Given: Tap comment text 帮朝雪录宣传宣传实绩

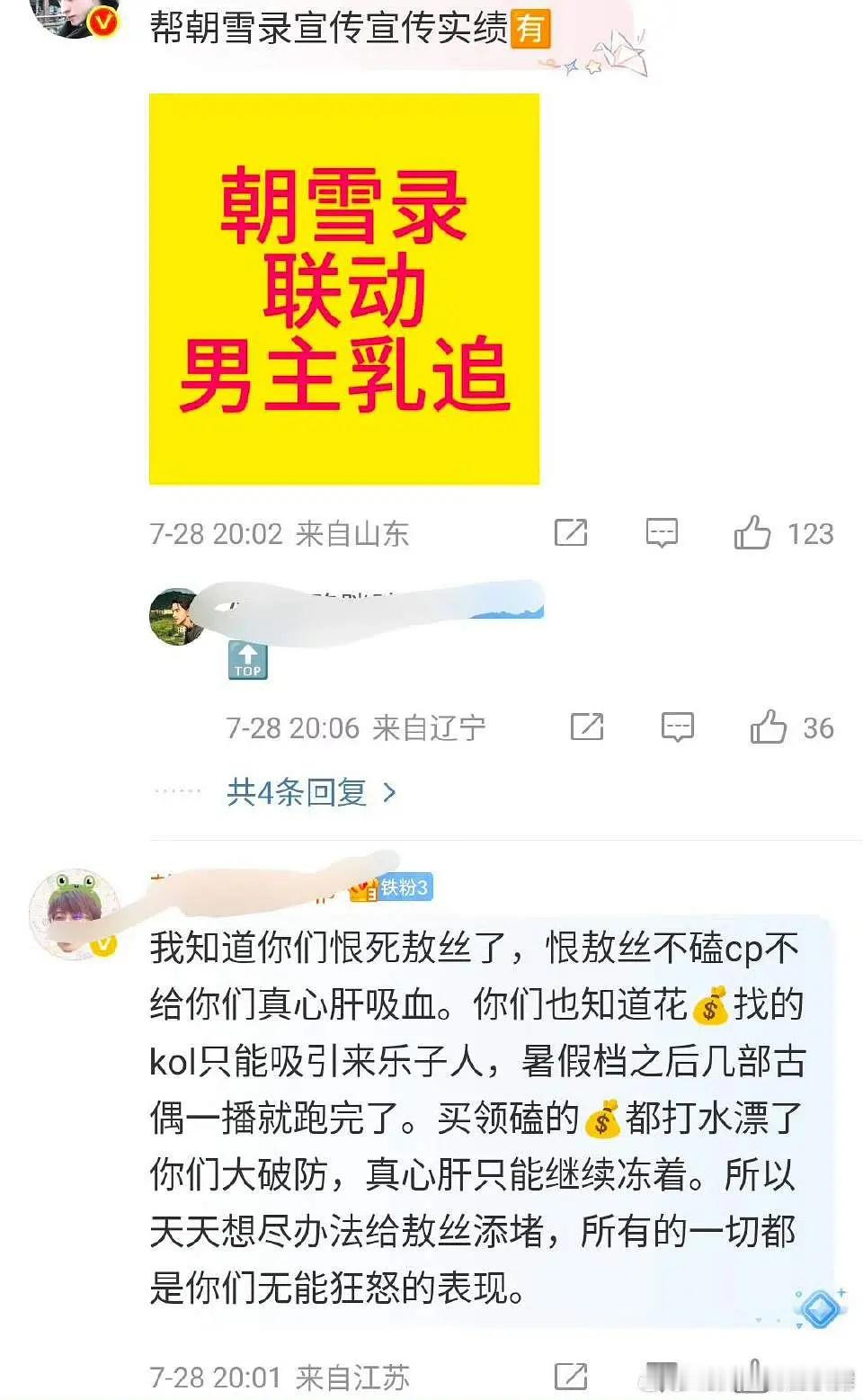Looking at the screenshot, I should tap(329, 28).
